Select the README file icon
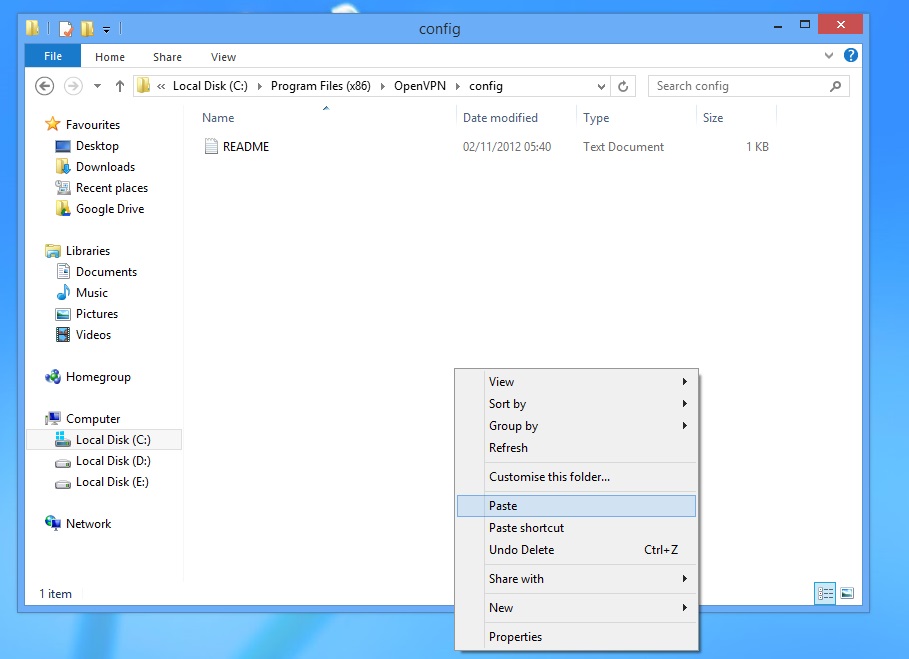 point(211,147)
